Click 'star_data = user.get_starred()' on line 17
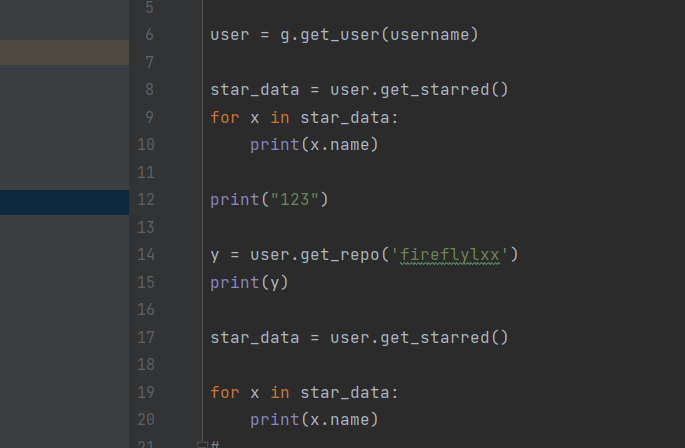The image size is (685, 448). coord(360,337)
